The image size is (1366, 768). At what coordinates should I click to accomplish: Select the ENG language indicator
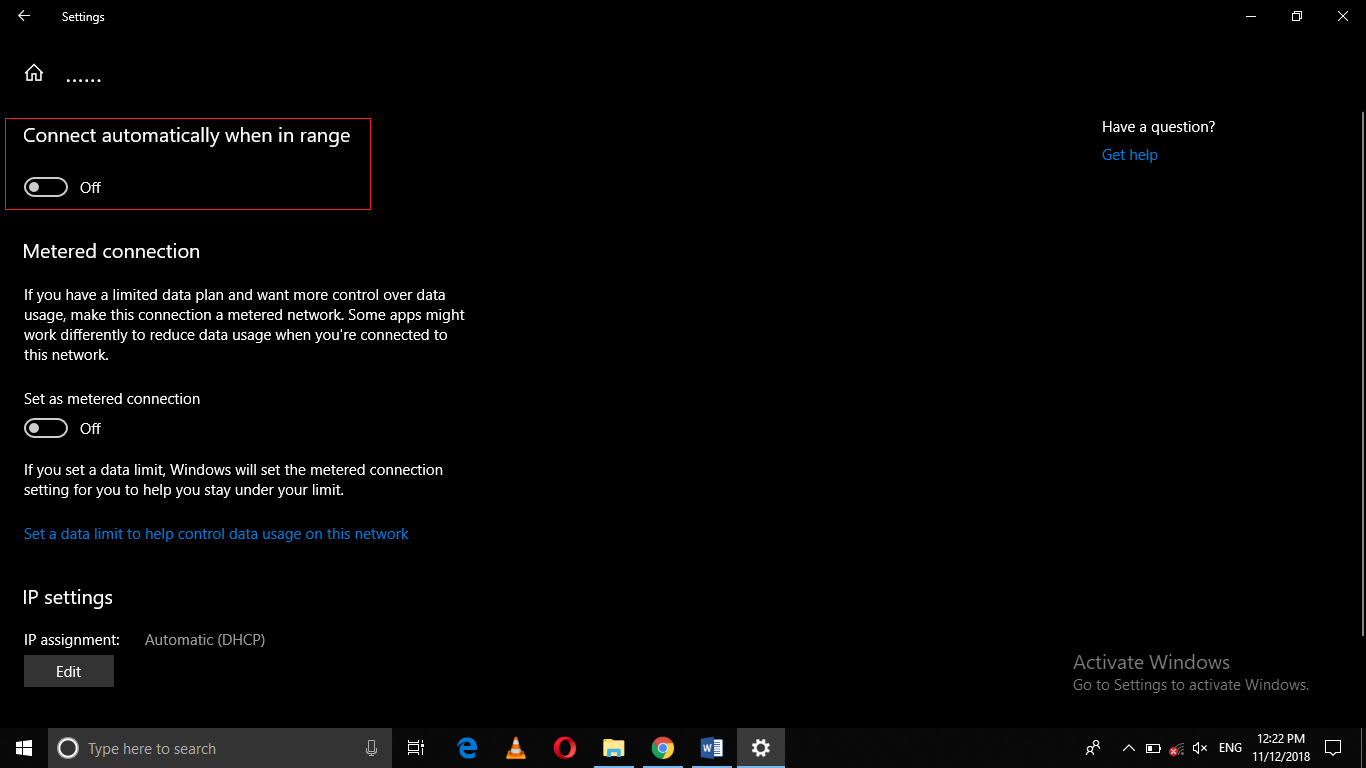click(x=1229, y=747)
